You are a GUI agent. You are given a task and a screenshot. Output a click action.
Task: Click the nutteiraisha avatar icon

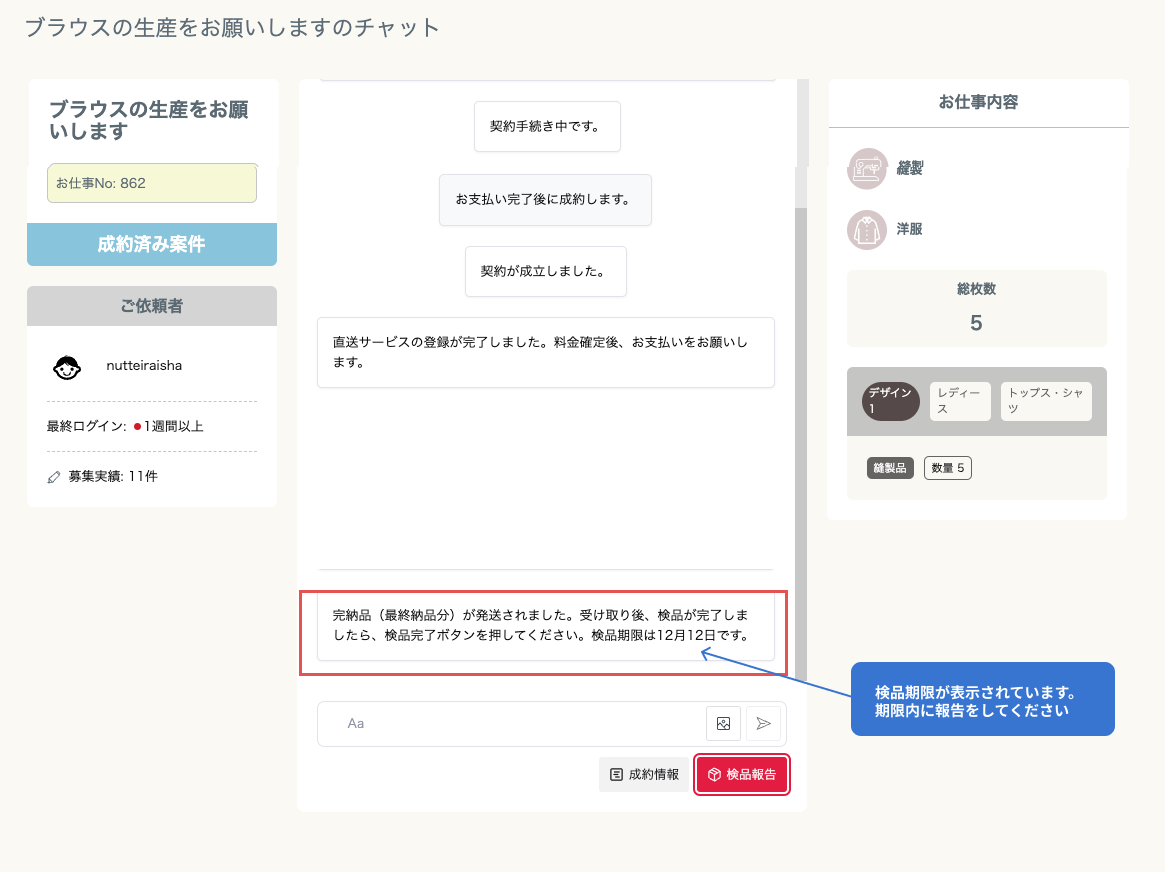coord(67,366)
